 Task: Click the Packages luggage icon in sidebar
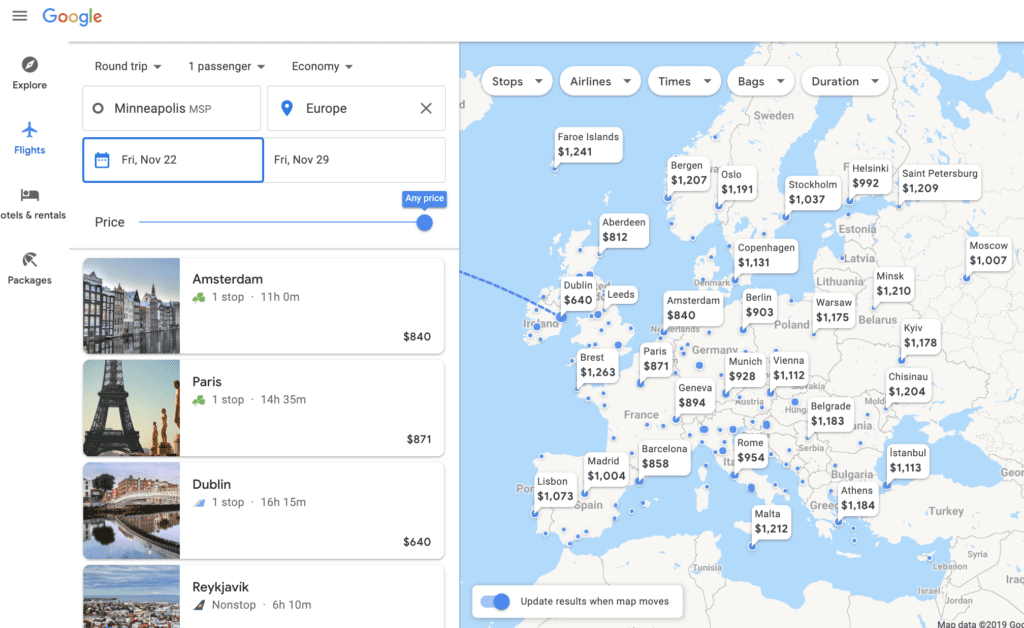(x=29, y=258)
